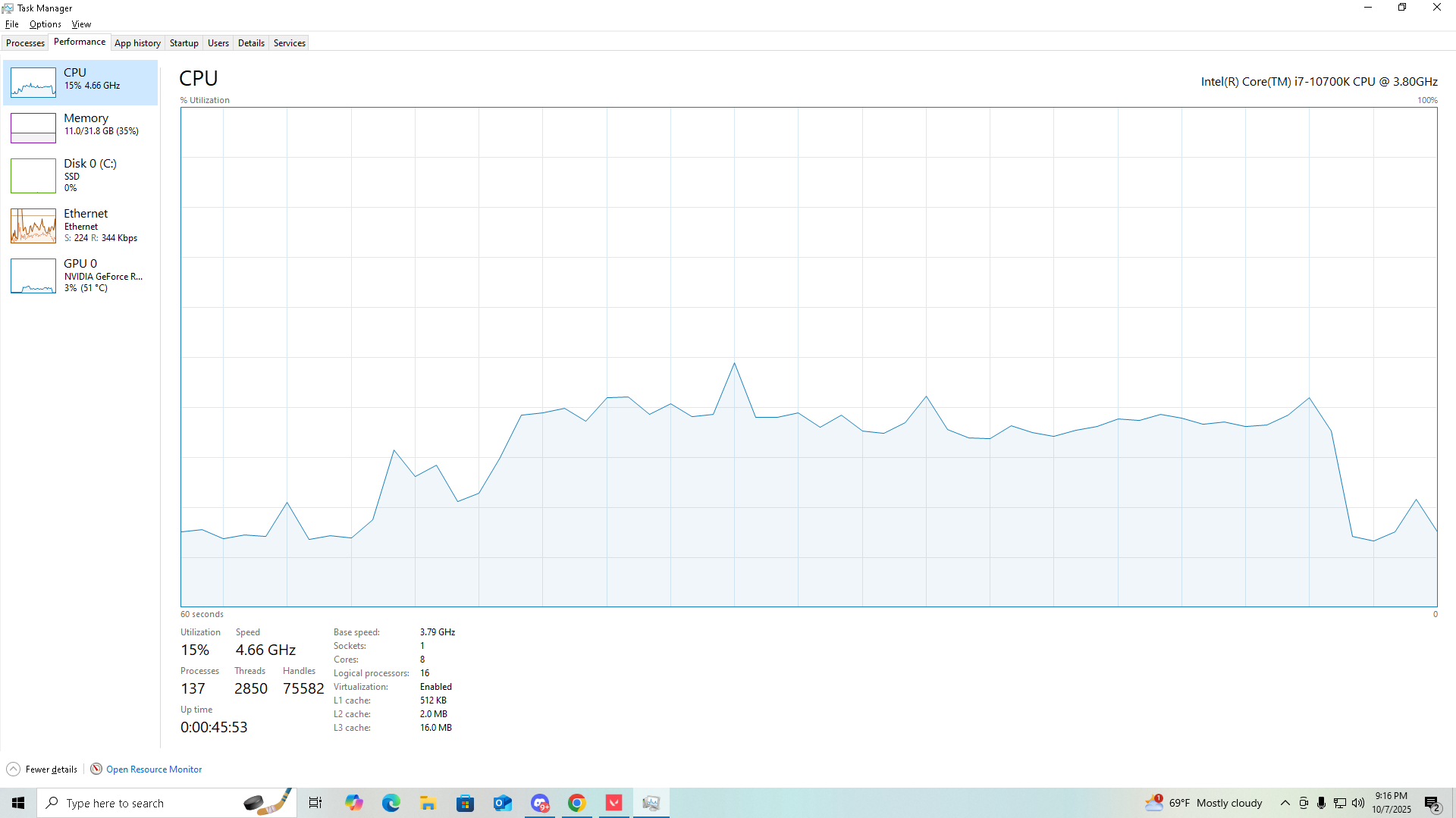Open the hockey search highlight icon
1456x818 pixels.
(267, 802)
